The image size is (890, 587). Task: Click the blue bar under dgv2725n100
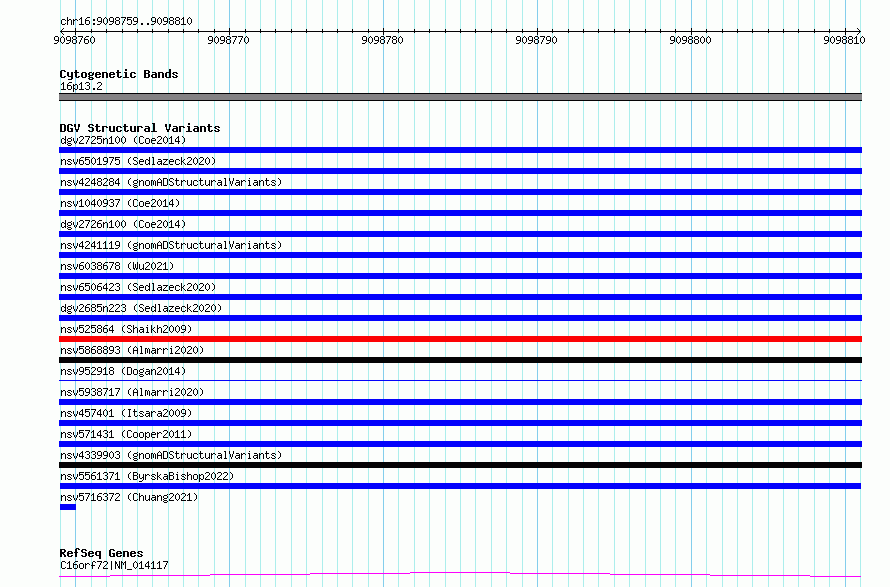click(x=460, y=150)
